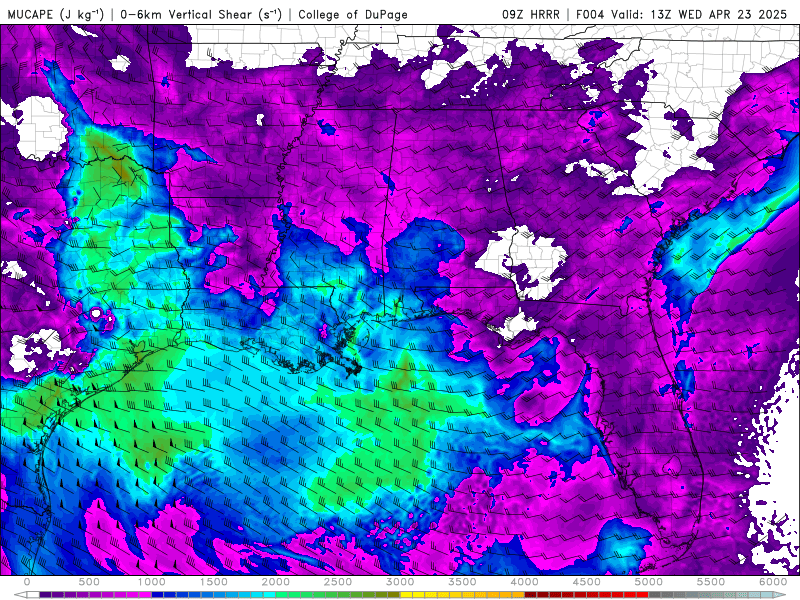
Task: Click the 4500 label on the color scale
Action: click(x=587, y=582)
